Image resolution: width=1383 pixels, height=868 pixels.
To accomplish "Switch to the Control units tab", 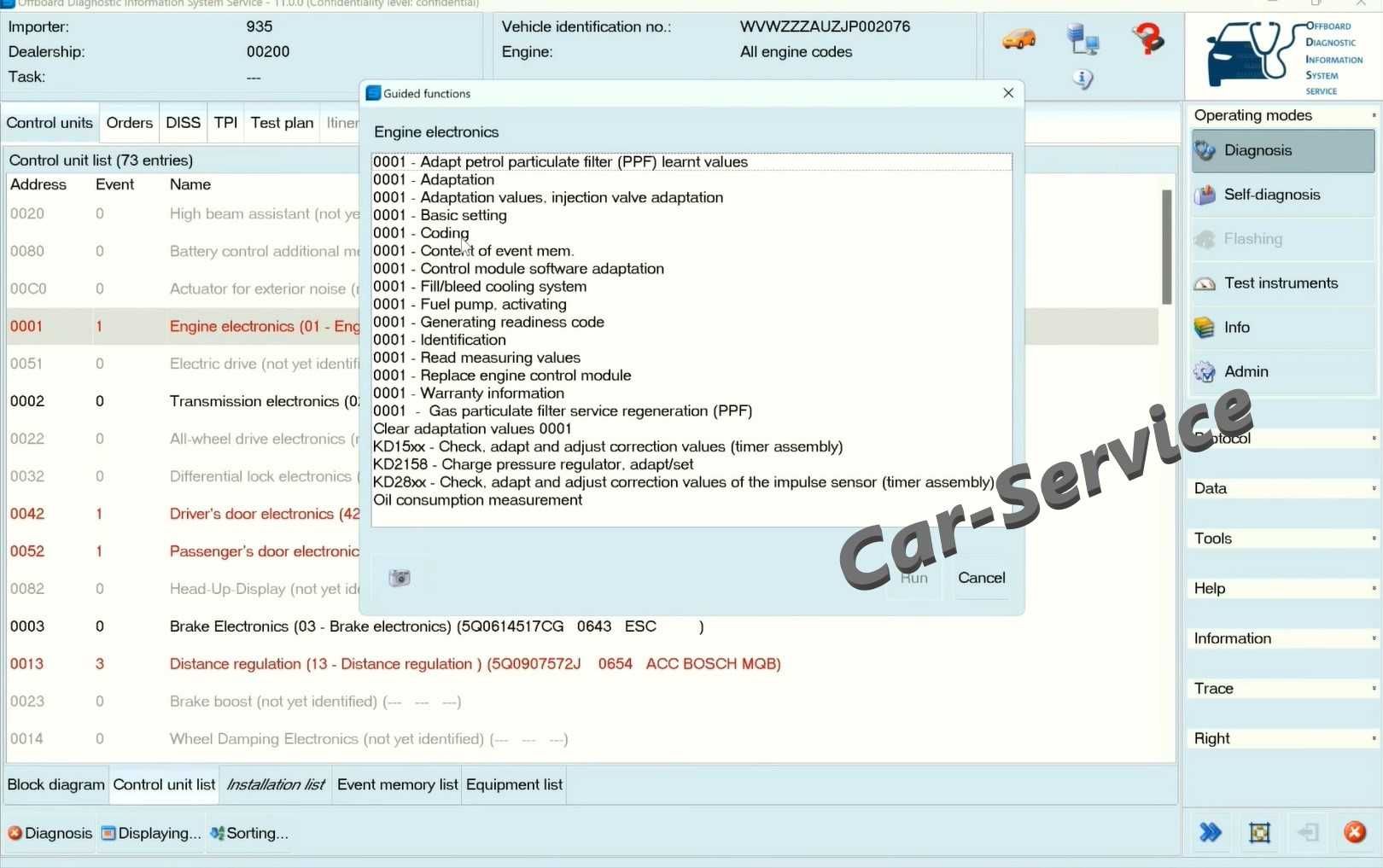I will [50, 123].
